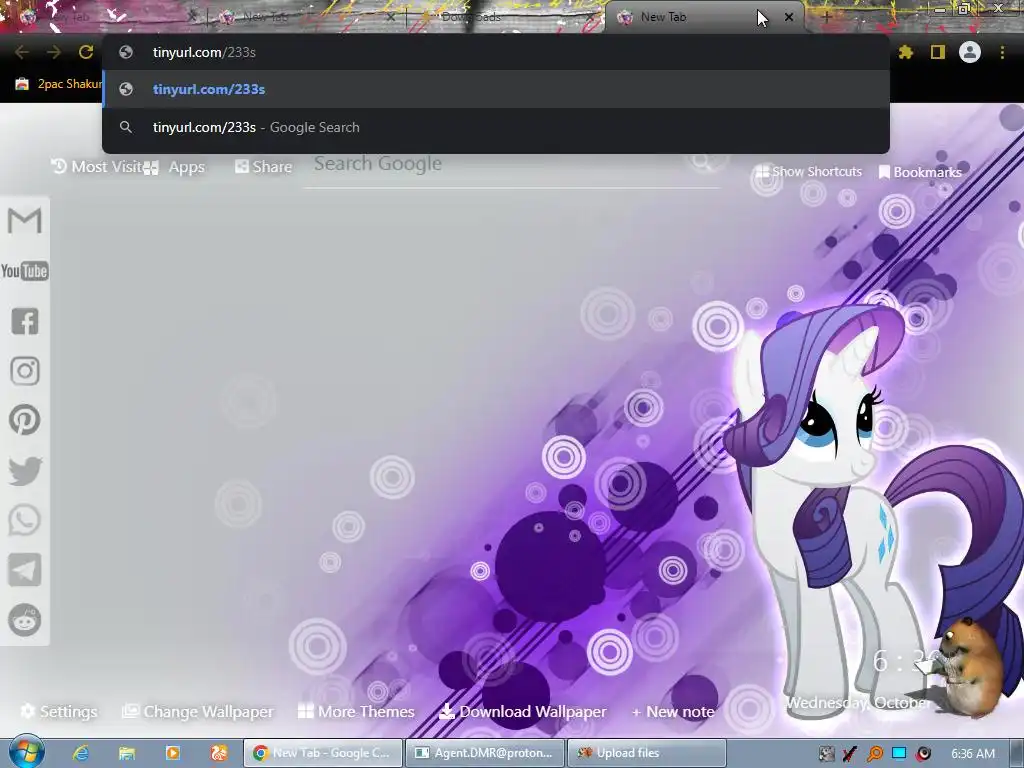Open Twitter bird shortcut
Image resolution: width=1024 pixels, height=768 pixels.
(x=25, y=471)
